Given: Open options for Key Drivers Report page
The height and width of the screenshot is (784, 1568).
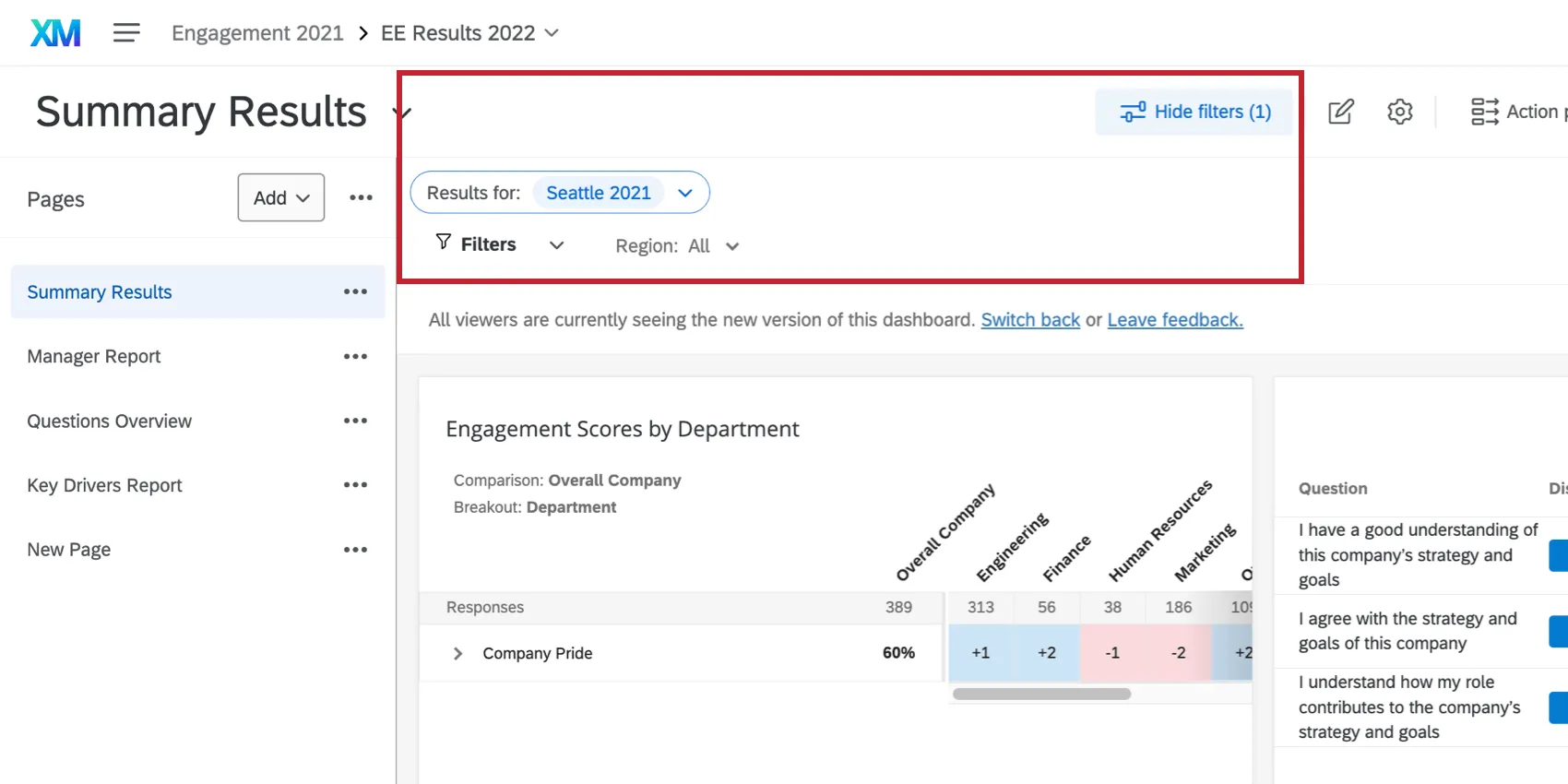Looking at the screenshot, I should 355,485.
